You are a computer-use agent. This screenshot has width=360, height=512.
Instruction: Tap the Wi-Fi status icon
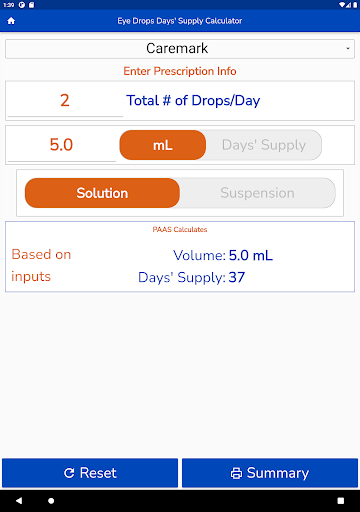point(342,5)
